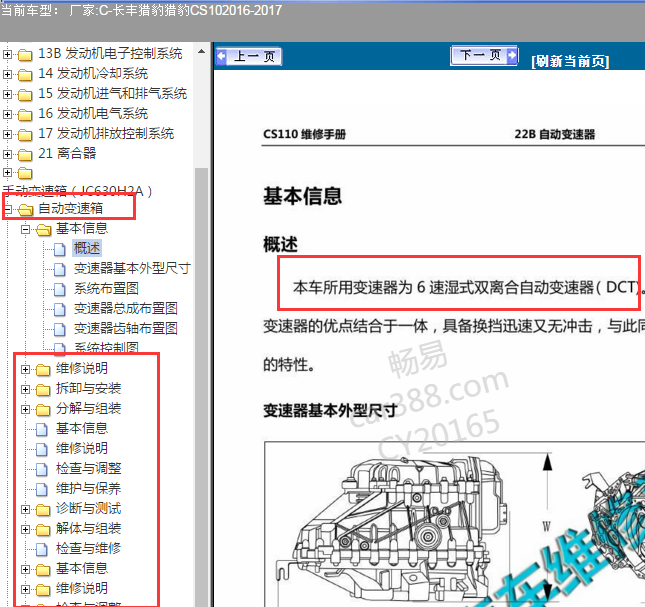Click the tree panel vertical scrollbar thumb
Image resolution: width=645 pixels, height=607 pixels.
click(201, 387)
